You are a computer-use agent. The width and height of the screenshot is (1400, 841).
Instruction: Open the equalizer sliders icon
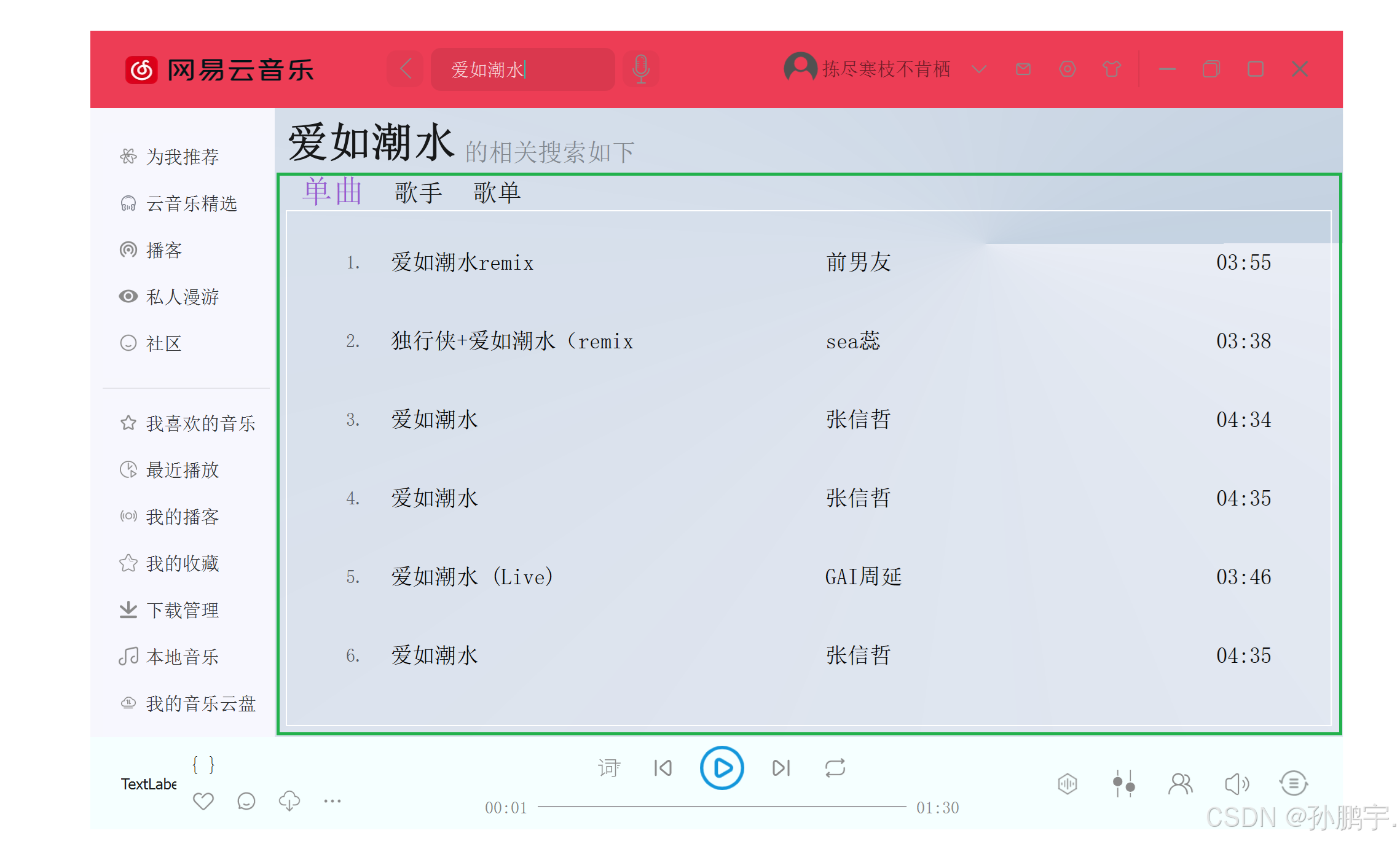coord(1123,784)
